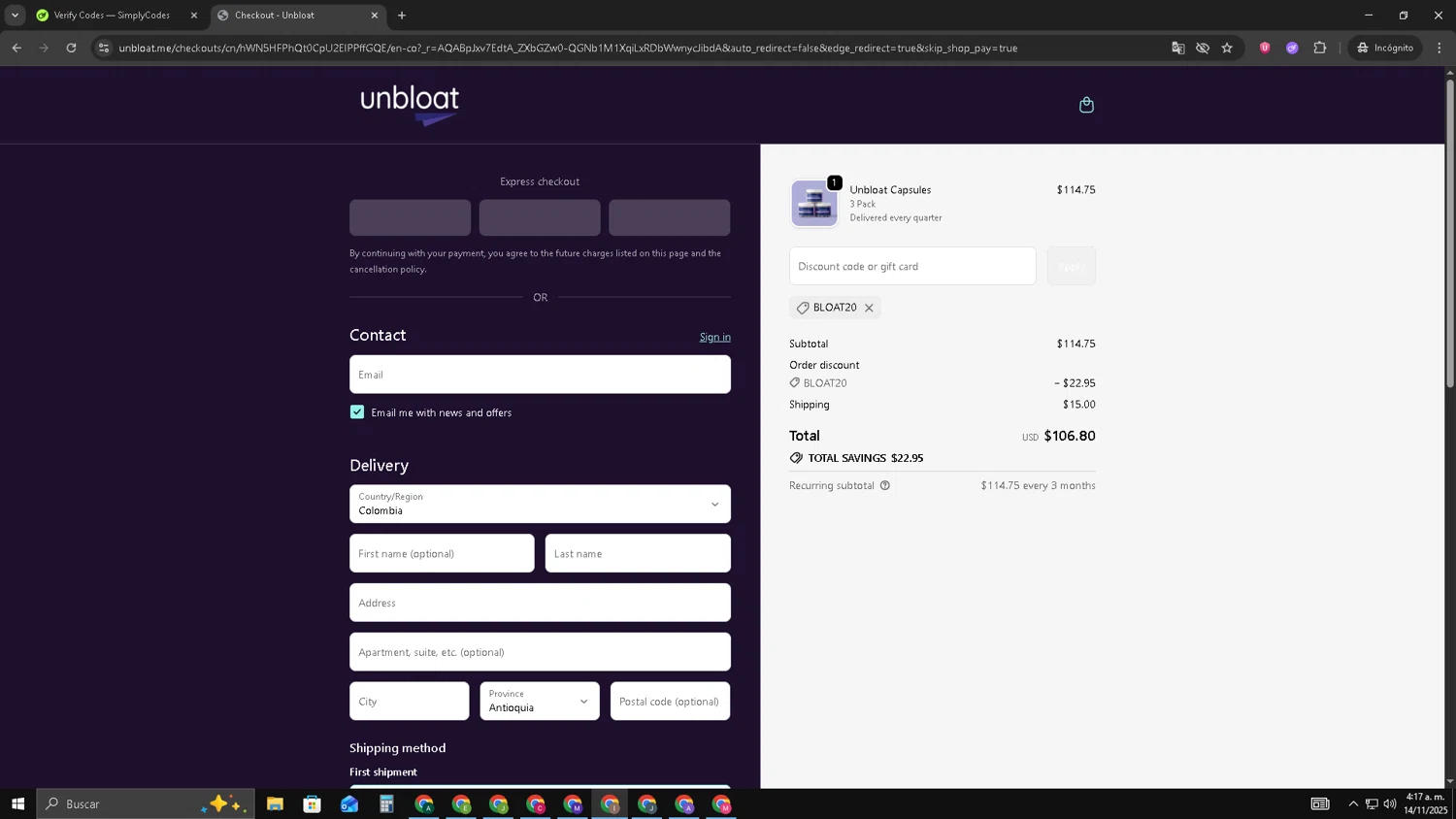This screenshot has height=819, width=1456.
Task: Open Windows Start menu
Action: 17,803
